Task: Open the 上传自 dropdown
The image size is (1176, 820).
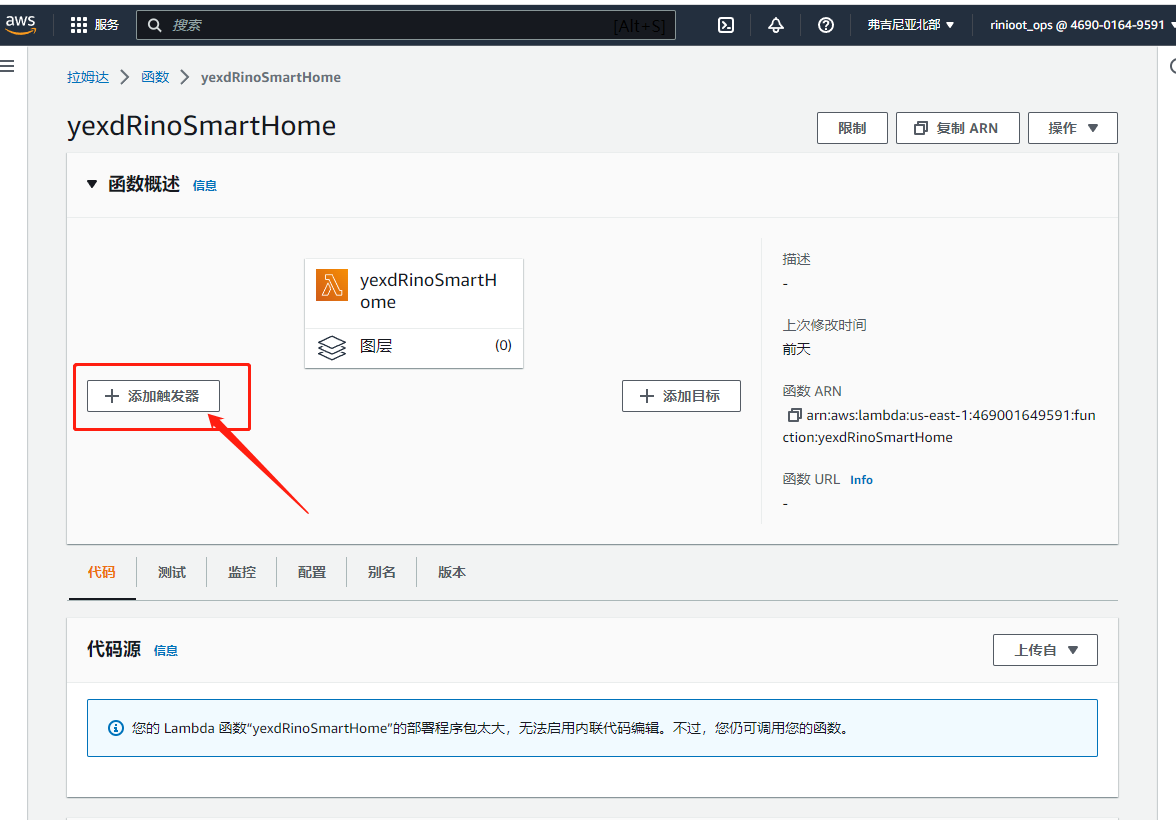Action: tap(1045, 650)
